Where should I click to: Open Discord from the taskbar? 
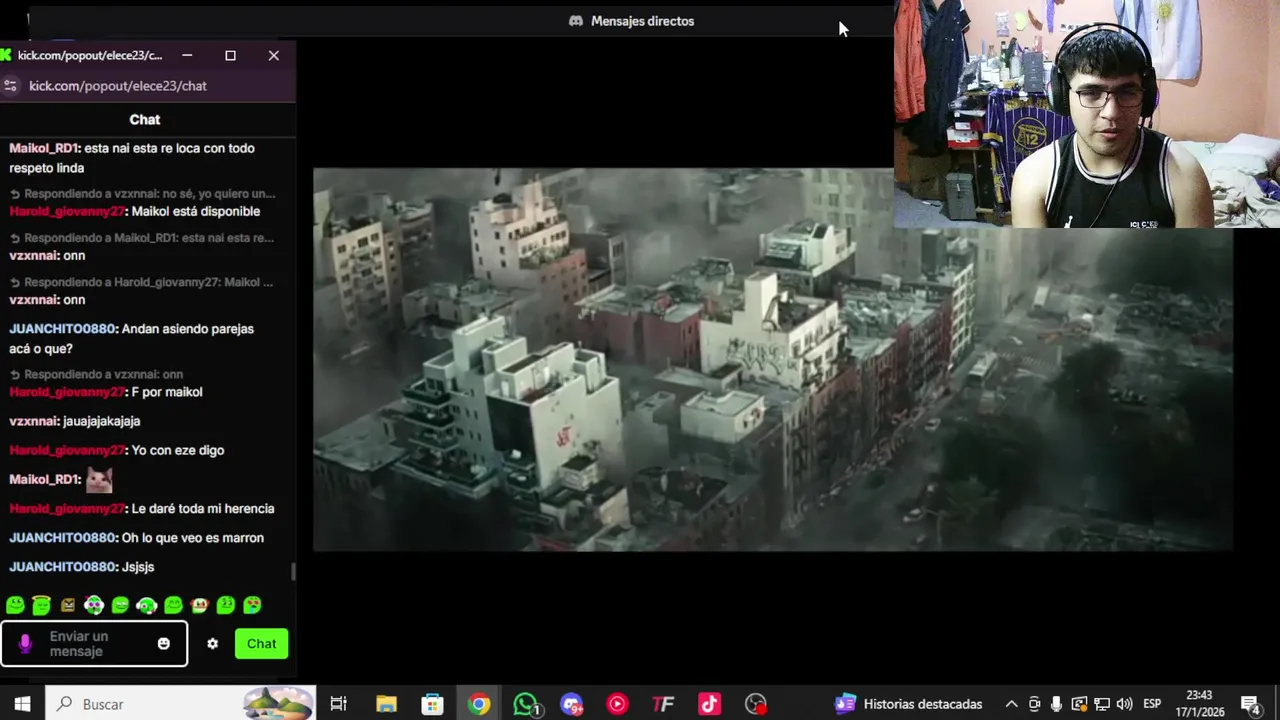pos(571,704)
